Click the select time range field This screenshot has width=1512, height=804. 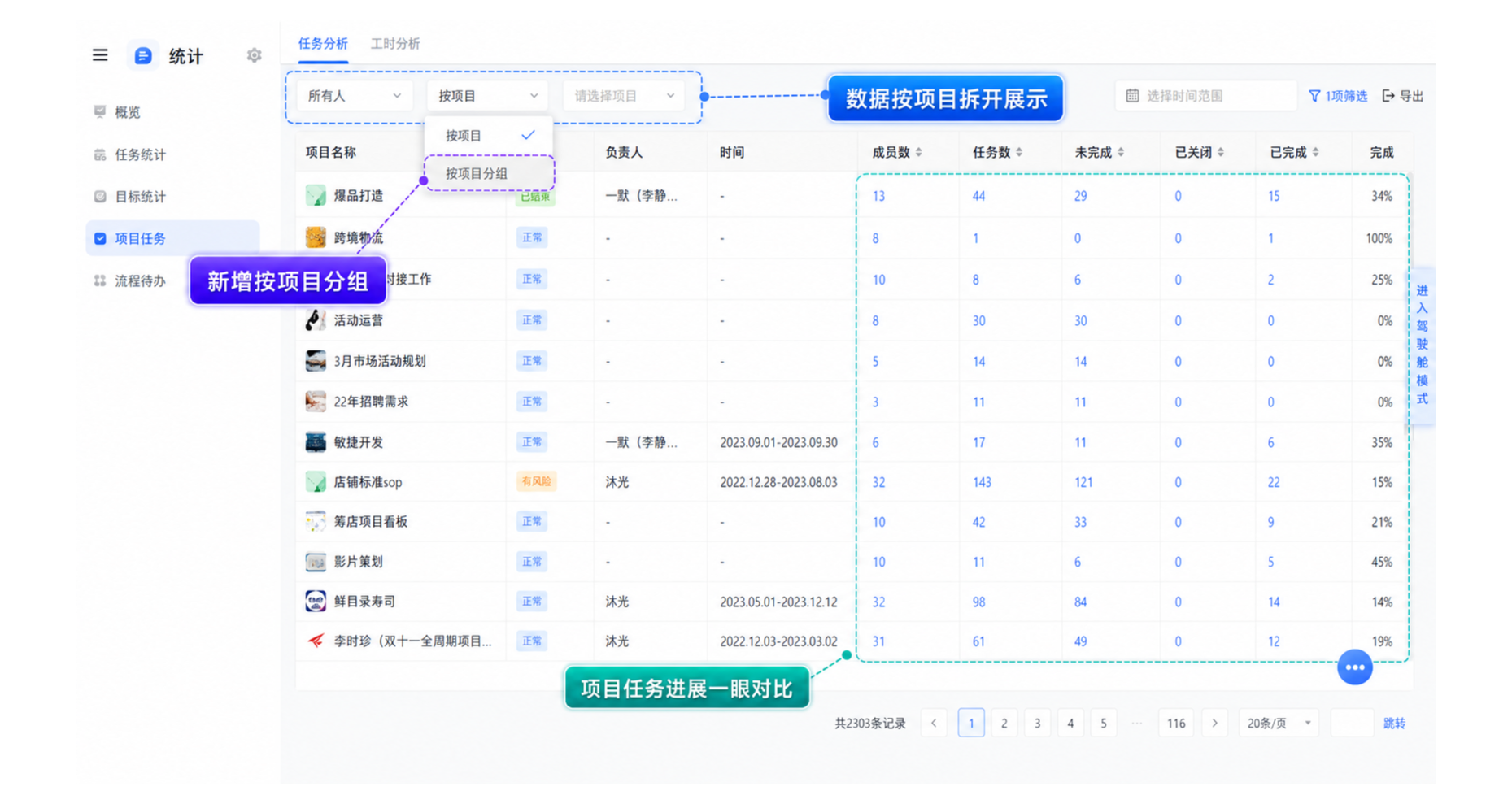pos(1206,96)
